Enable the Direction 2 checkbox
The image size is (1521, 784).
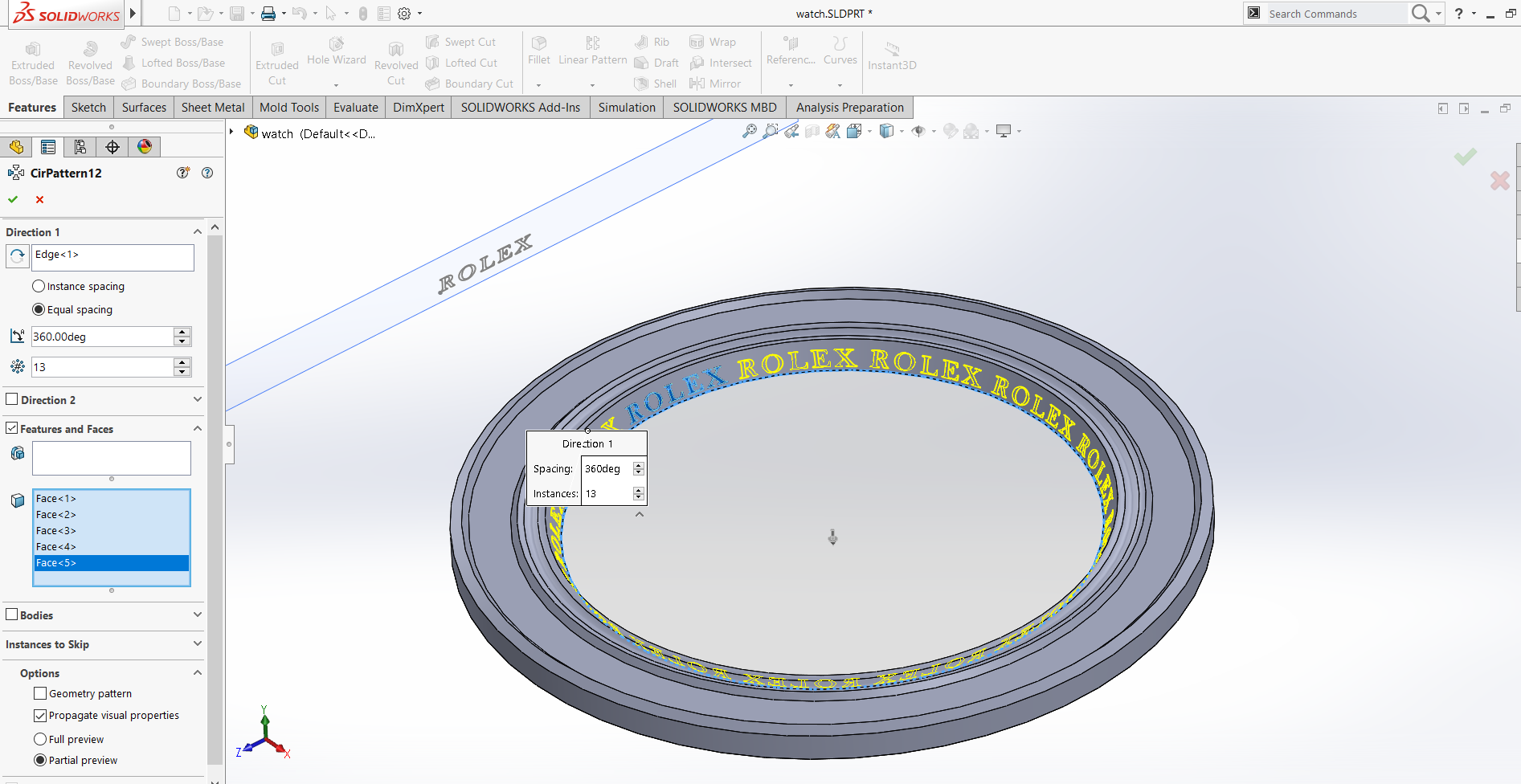[x=12, y=399]
